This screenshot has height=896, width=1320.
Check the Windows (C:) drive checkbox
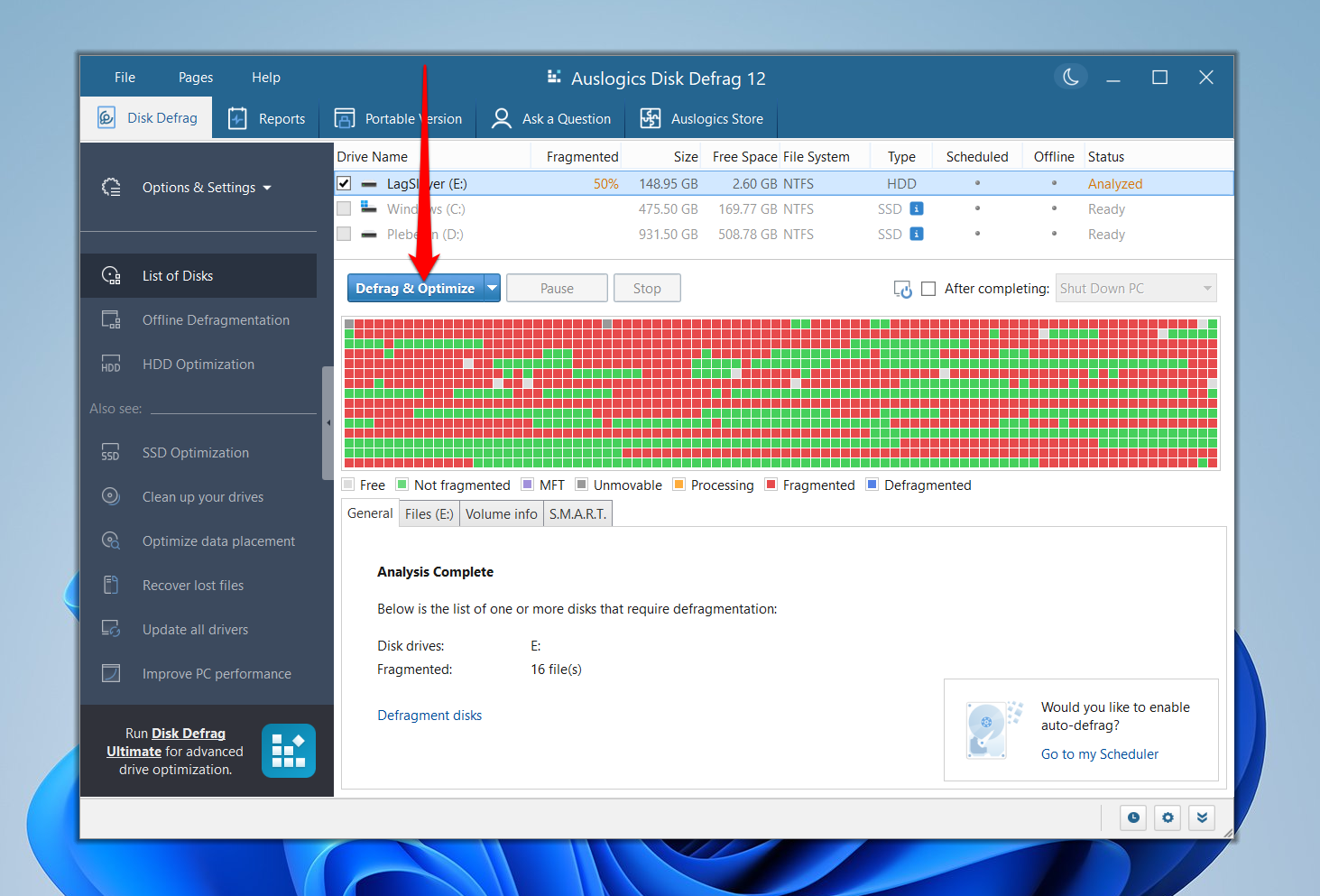pos(344,208)
